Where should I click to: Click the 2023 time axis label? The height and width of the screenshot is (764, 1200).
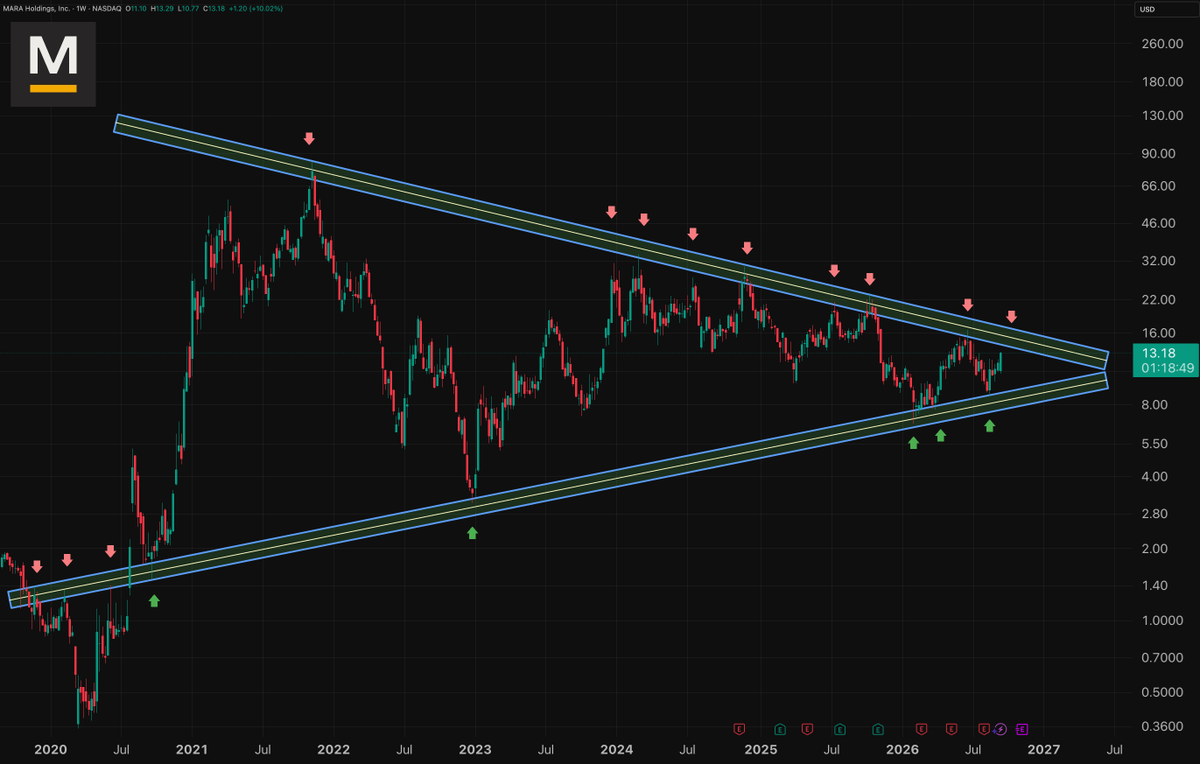475,749
